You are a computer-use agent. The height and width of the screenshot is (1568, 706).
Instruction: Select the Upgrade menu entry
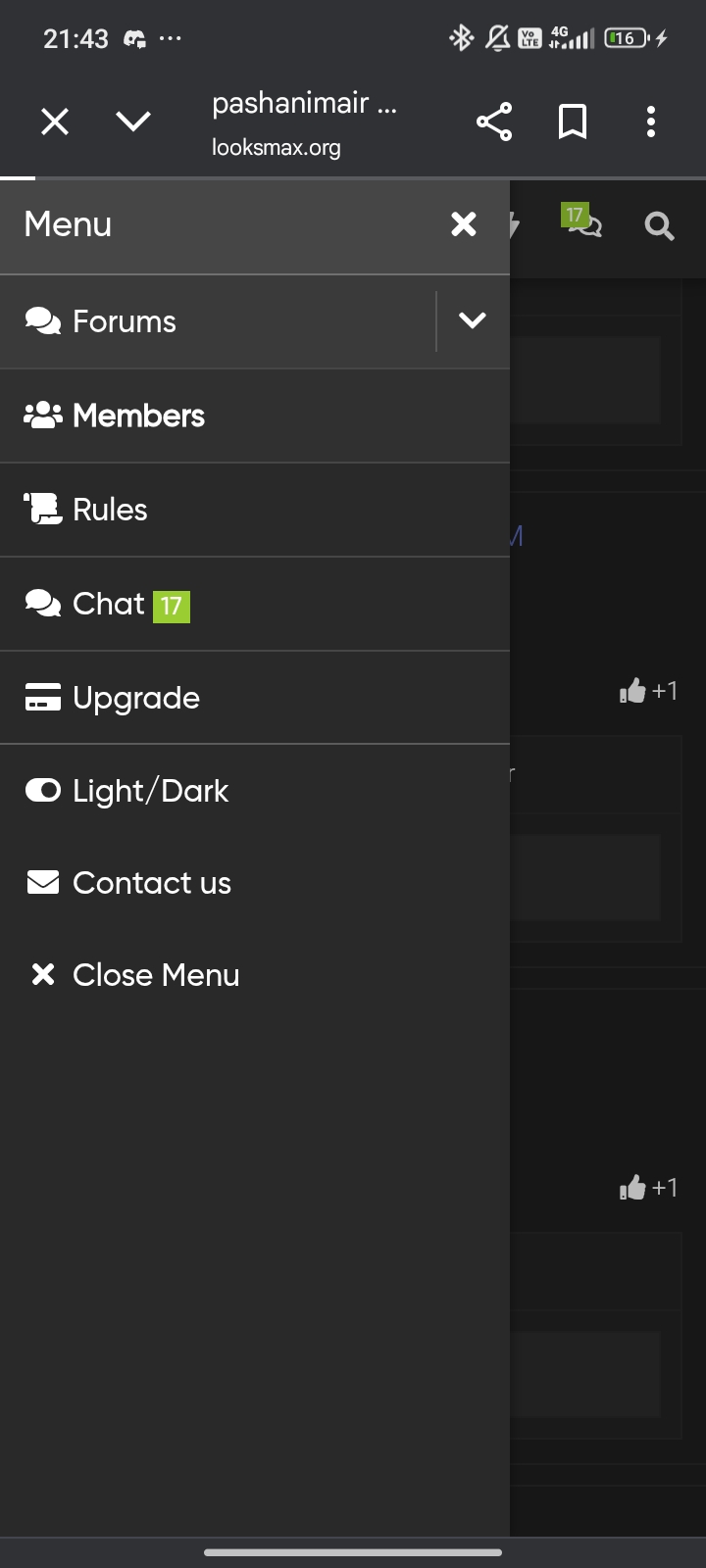(135, 698)
